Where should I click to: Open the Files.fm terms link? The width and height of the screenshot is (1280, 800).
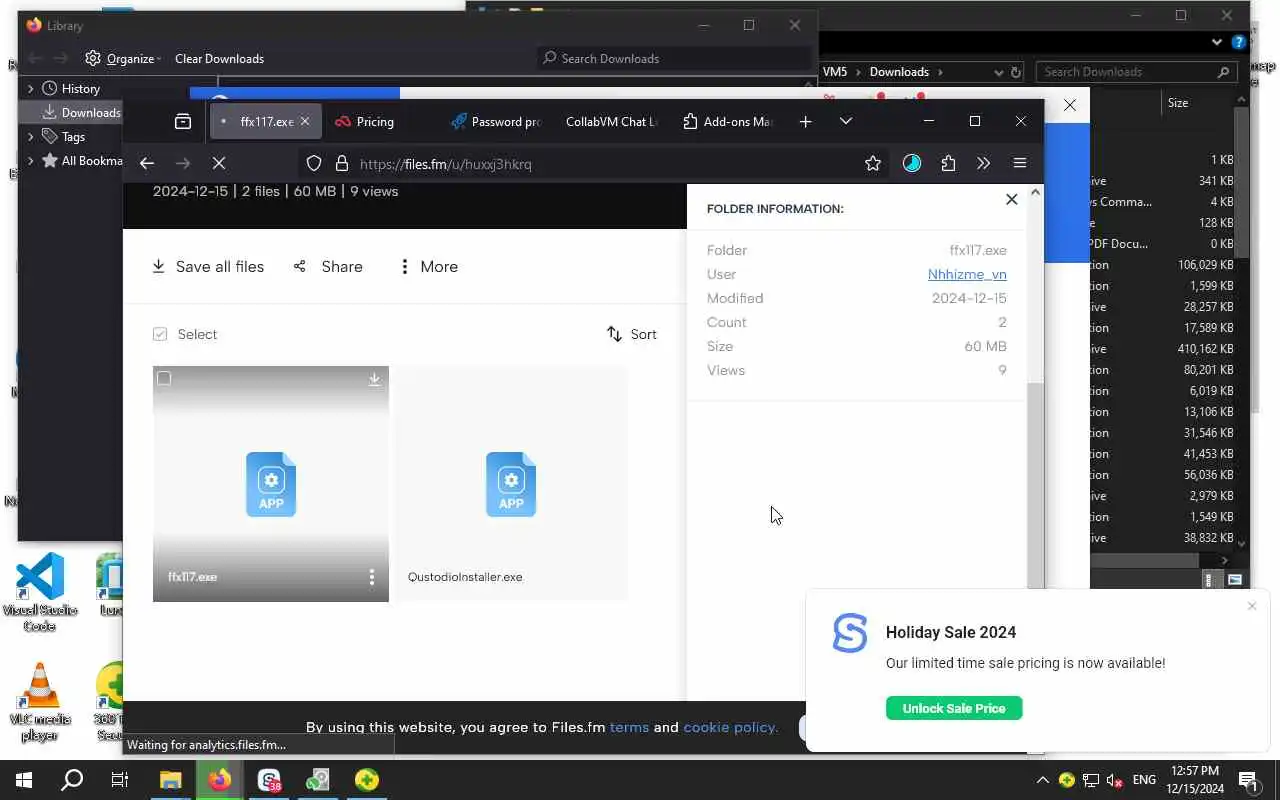click(629, 727)
